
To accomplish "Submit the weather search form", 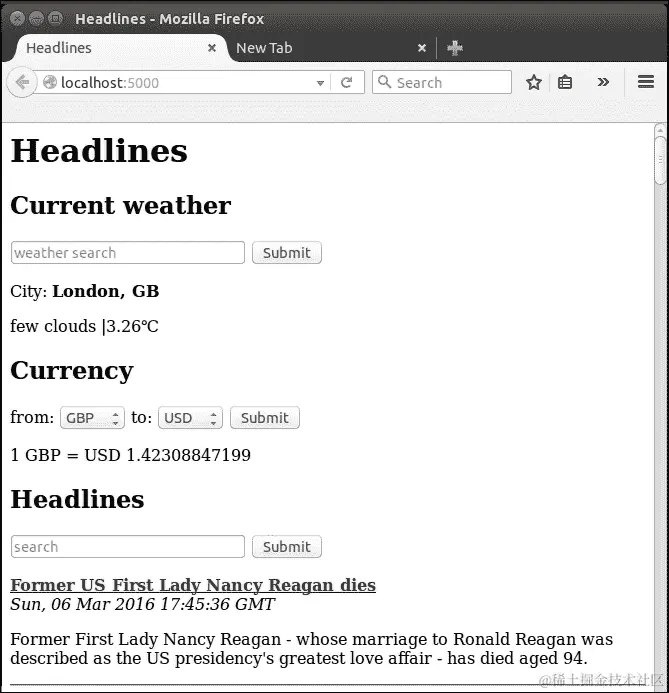I will (x=287, y=253).
